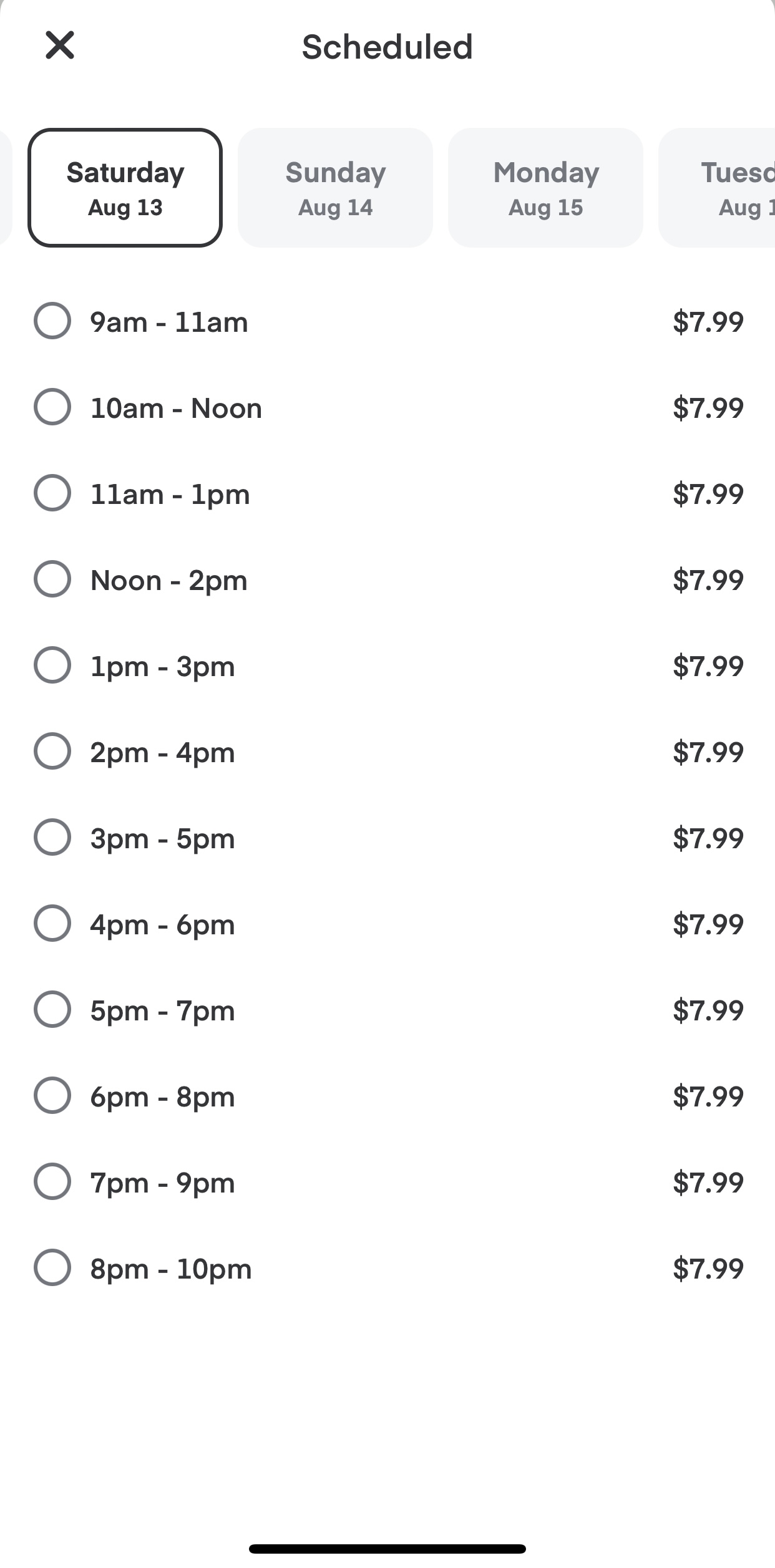Pick the 6pm - 8pm time slot
Image resolution: width=775 pixels, height=1568 pixels.
(52, 1095)
